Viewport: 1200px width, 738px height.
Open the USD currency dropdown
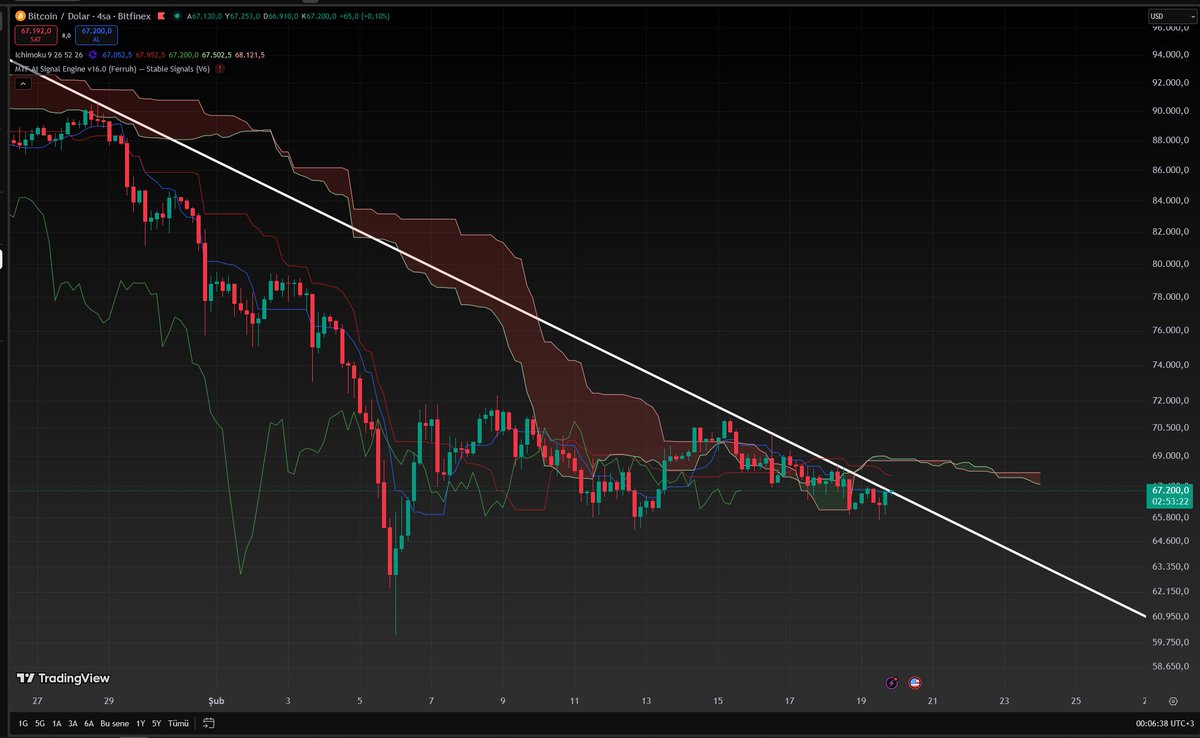(1170, 16)
